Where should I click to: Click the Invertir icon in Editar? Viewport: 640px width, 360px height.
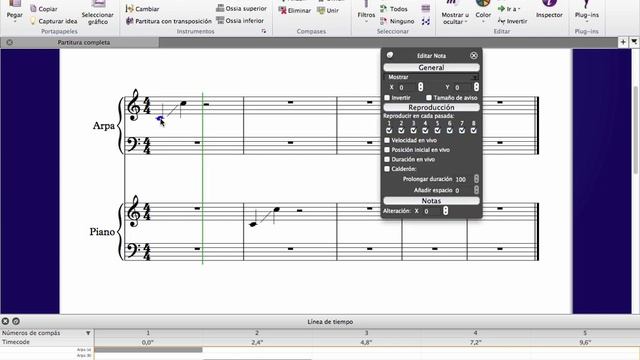pos(502,21)
